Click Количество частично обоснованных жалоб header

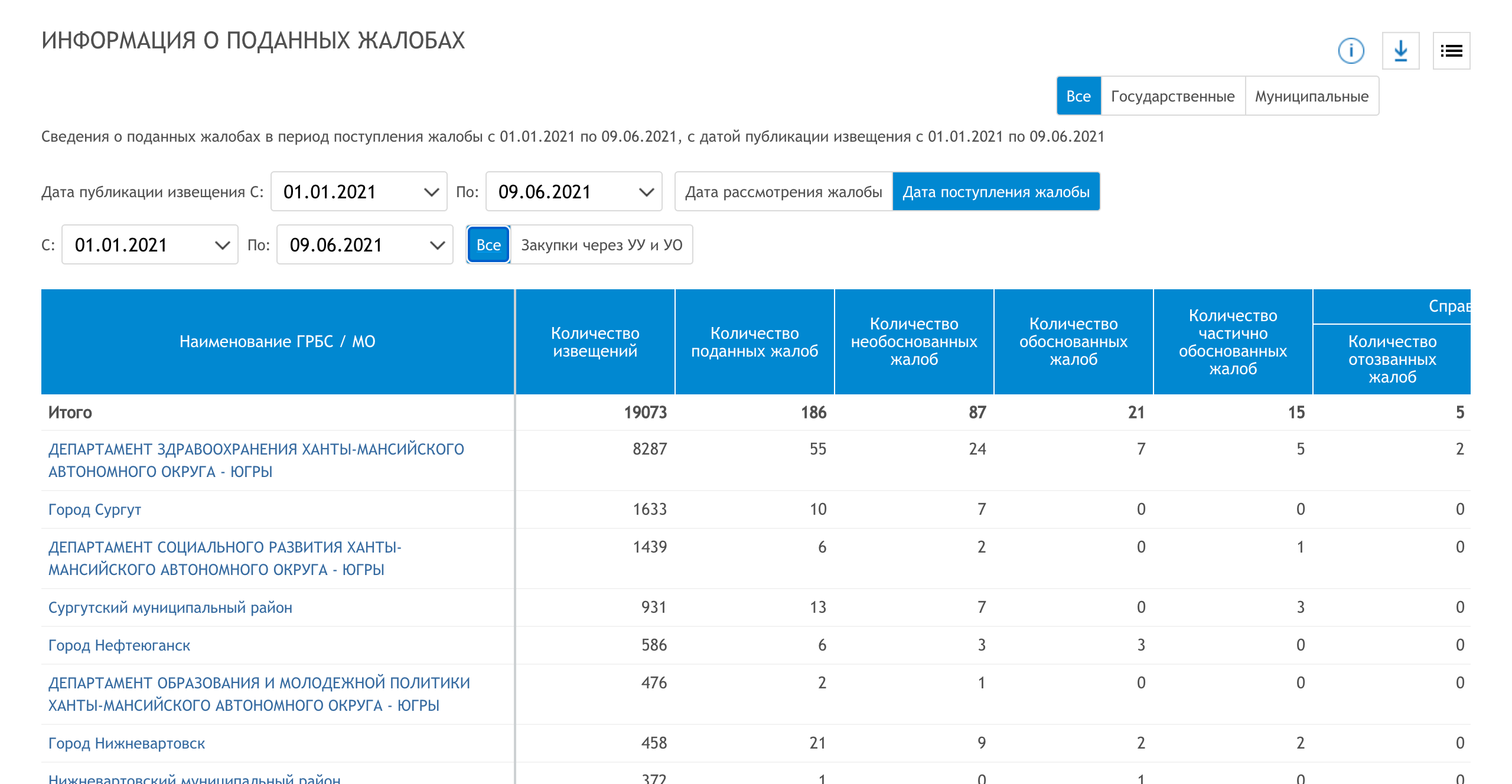point(1233,342)
